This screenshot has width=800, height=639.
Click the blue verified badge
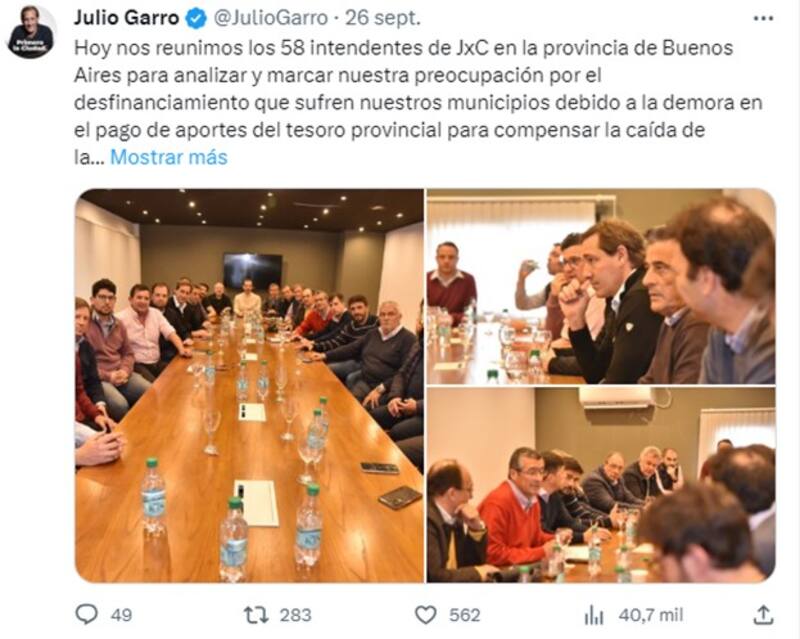point(195,18)
